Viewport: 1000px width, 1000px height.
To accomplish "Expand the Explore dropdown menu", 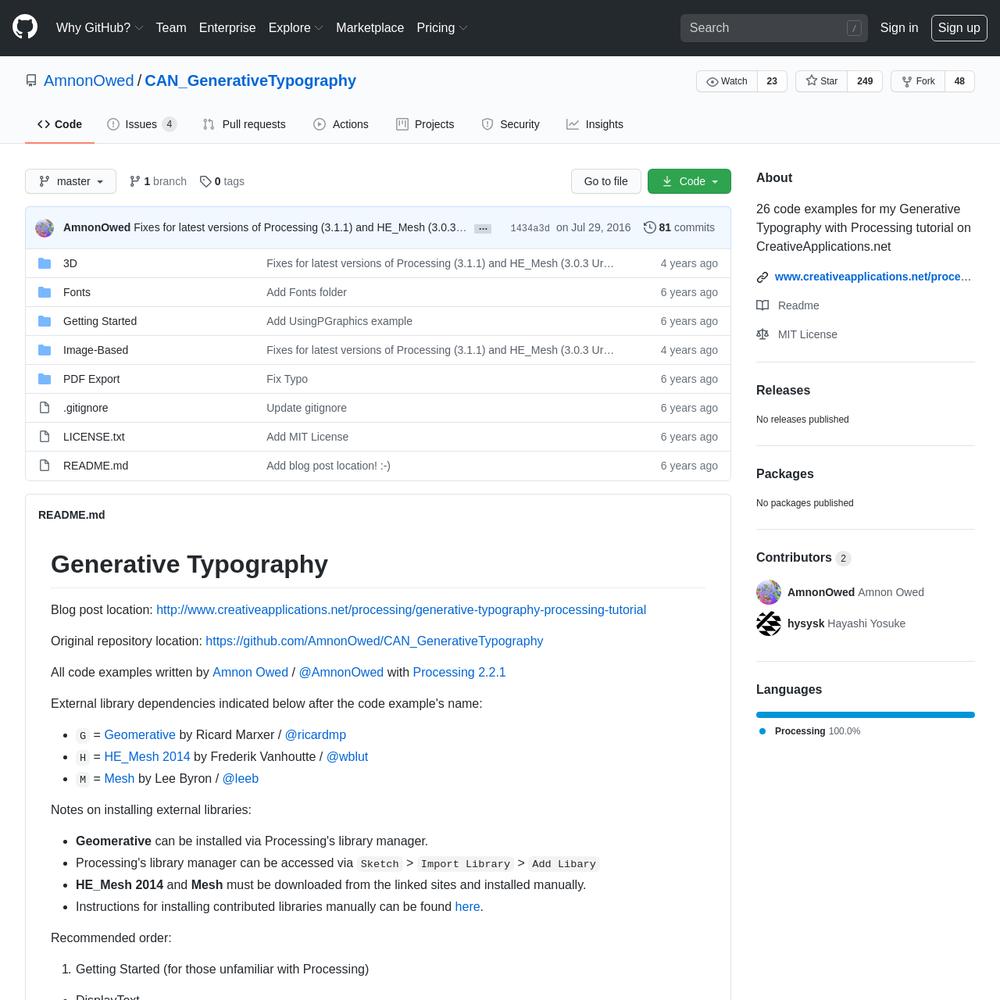I will click(x=296, y=28).
